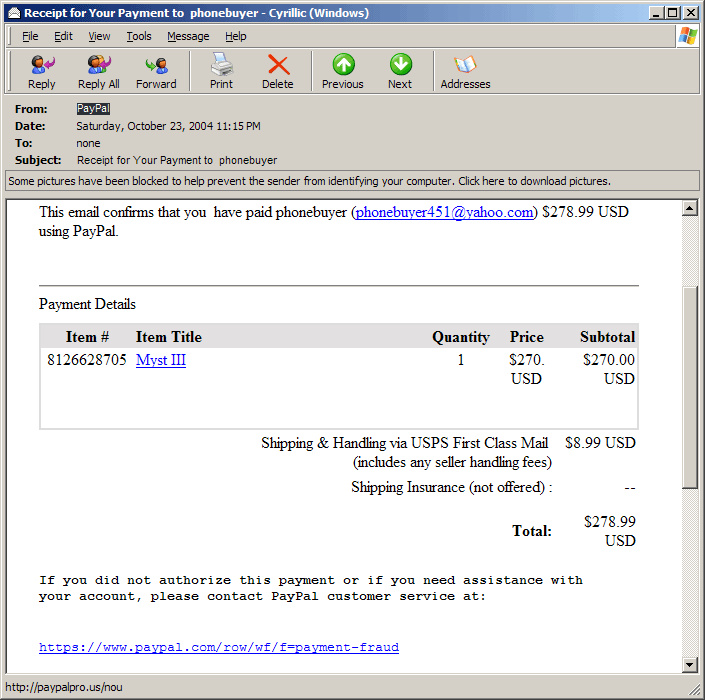
Task: Open the Message menu
Action: (188, 36)
